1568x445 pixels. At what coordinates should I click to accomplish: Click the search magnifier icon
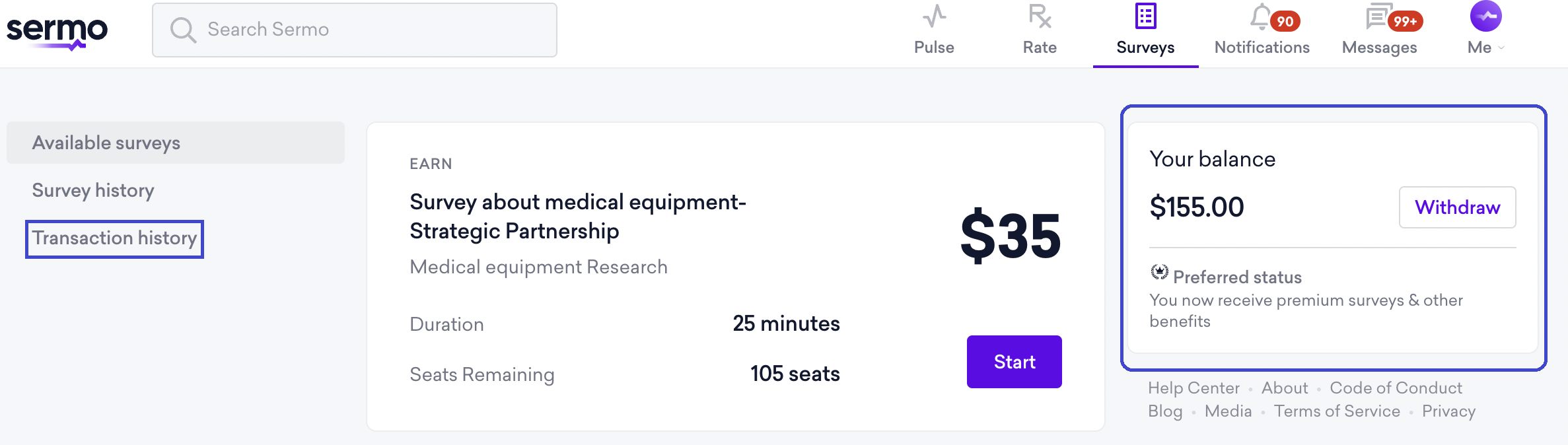[x=183, y=29]
